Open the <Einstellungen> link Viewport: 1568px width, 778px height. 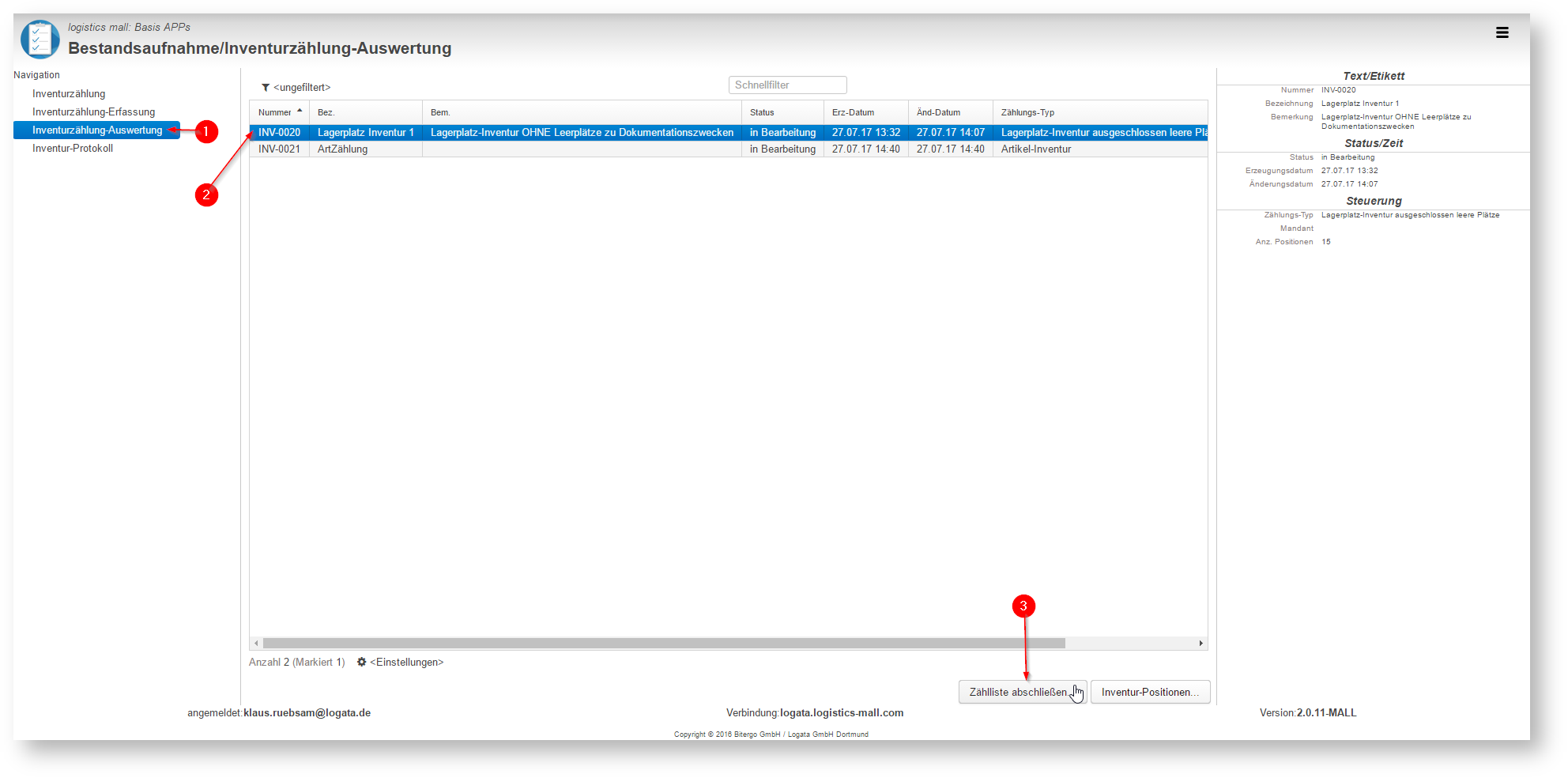(x=406, y=663)
